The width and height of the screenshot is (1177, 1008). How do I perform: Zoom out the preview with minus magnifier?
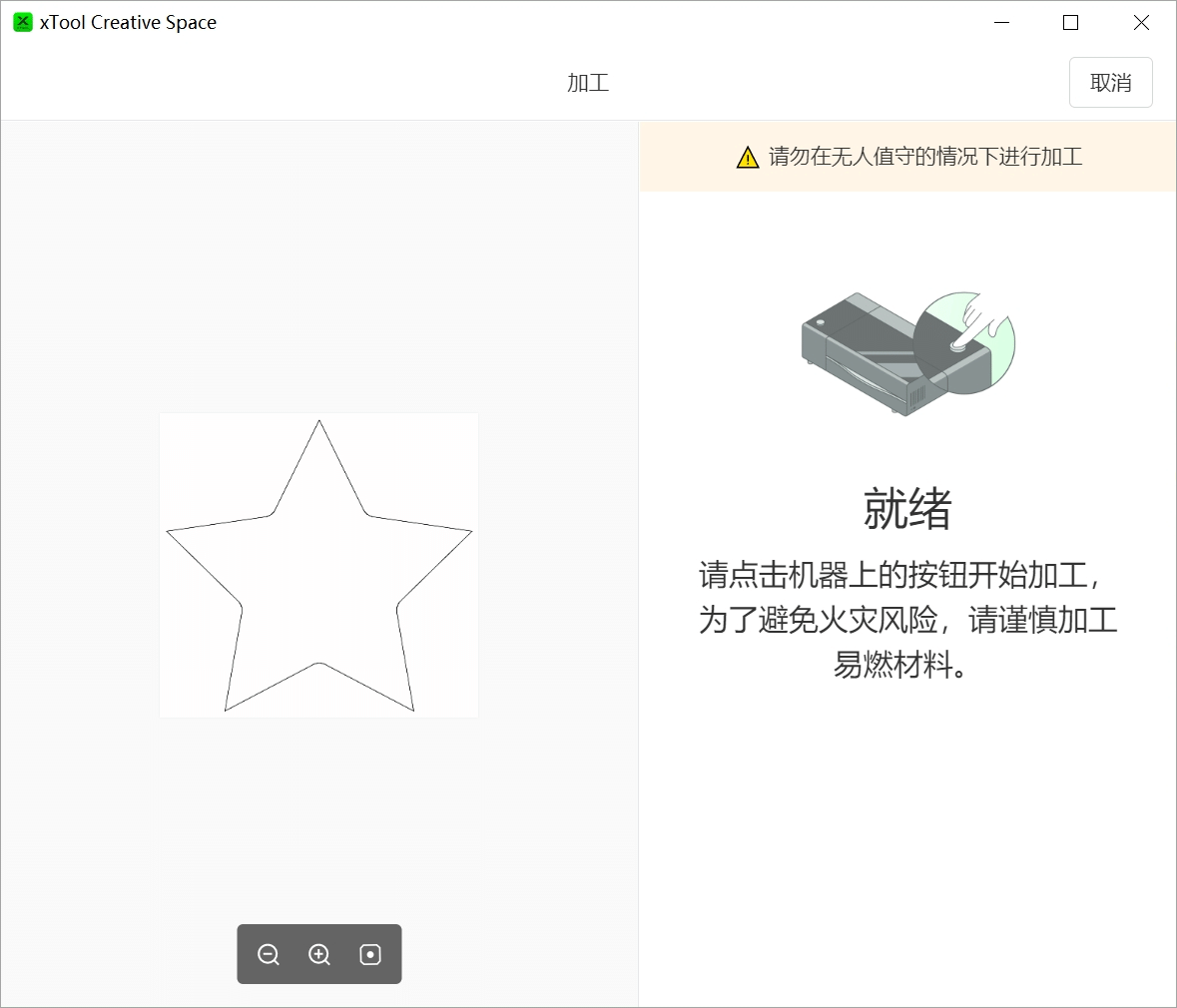[268, 954]
